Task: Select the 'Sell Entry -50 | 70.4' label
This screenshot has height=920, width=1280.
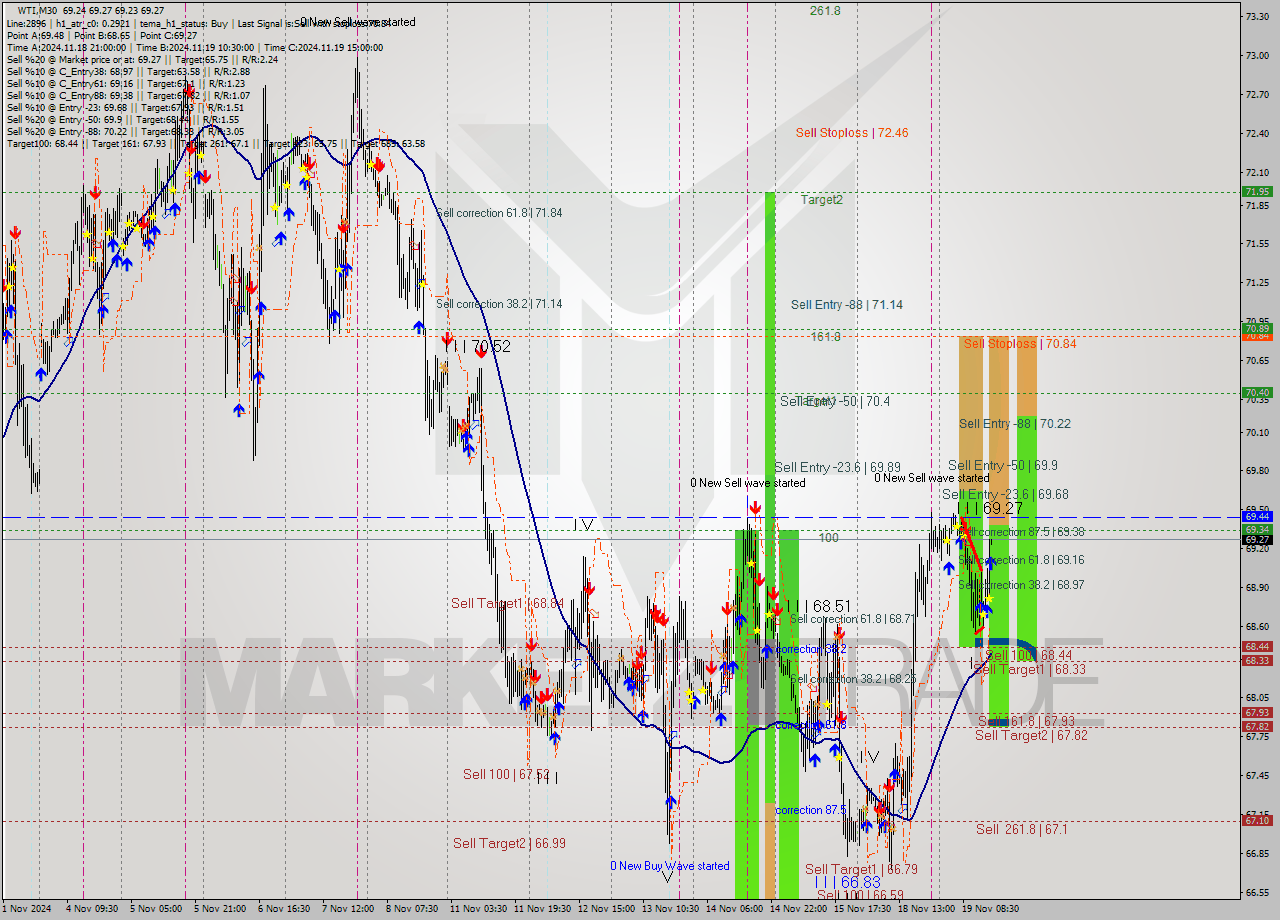Action: [x=835, y=401]
